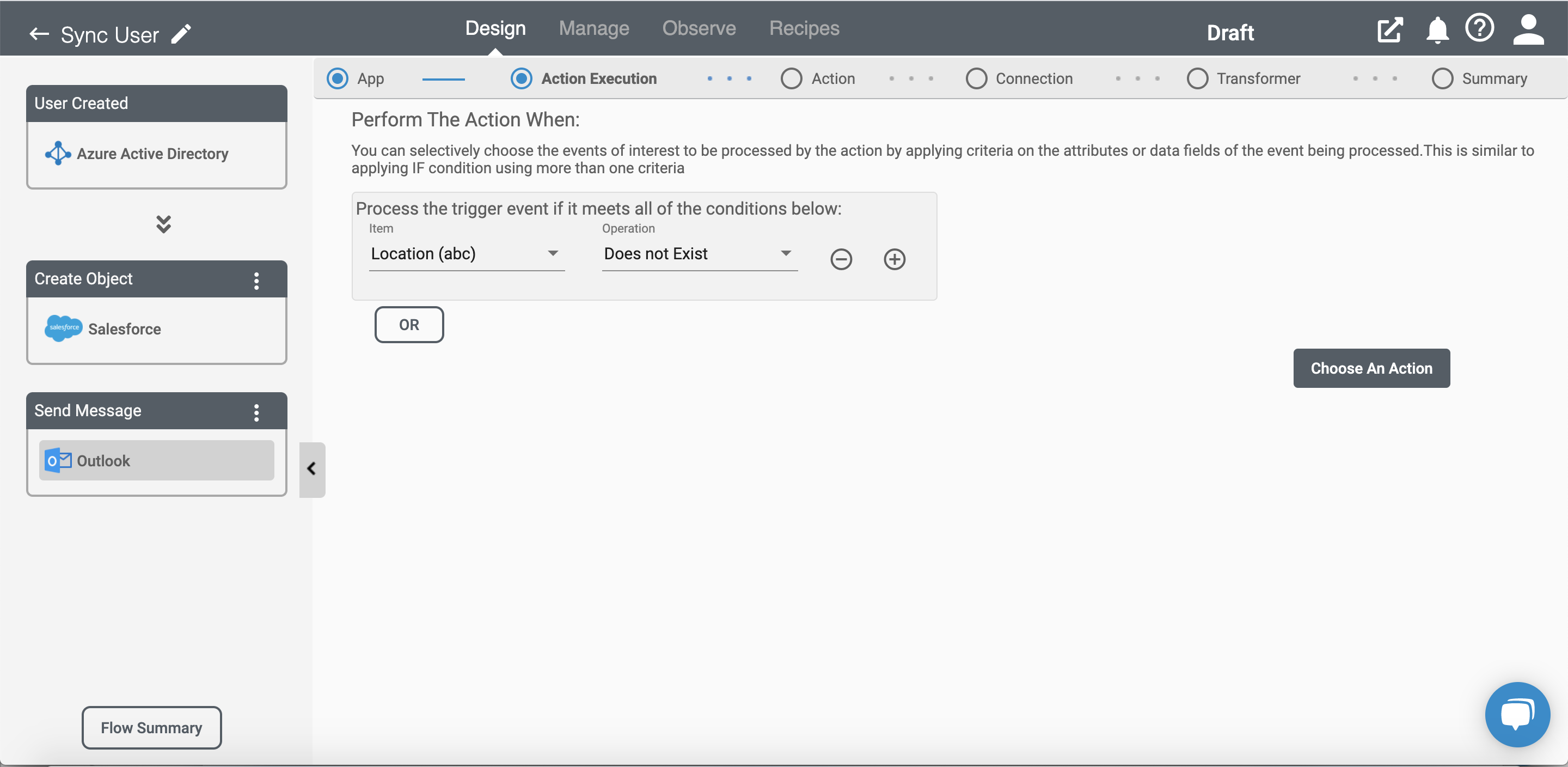This screenshot has width=1568, height=767.
Task: Click the Salesforce cloud icon
Action: (63, 327)
